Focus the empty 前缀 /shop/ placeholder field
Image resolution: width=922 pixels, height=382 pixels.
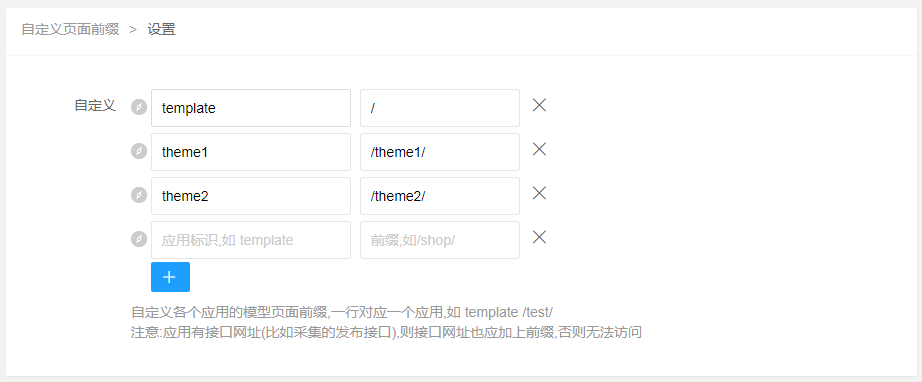(x=440, y=240)
